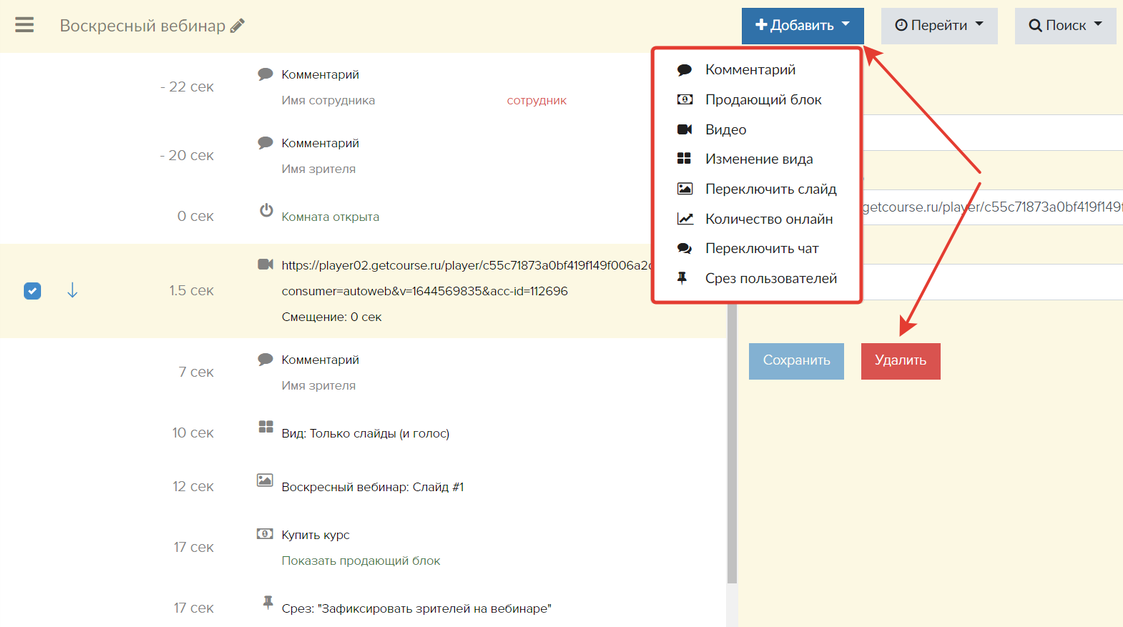Open the Поиск dropdown
Screen dimensions: 1123x627
(x=1065, y=25)
